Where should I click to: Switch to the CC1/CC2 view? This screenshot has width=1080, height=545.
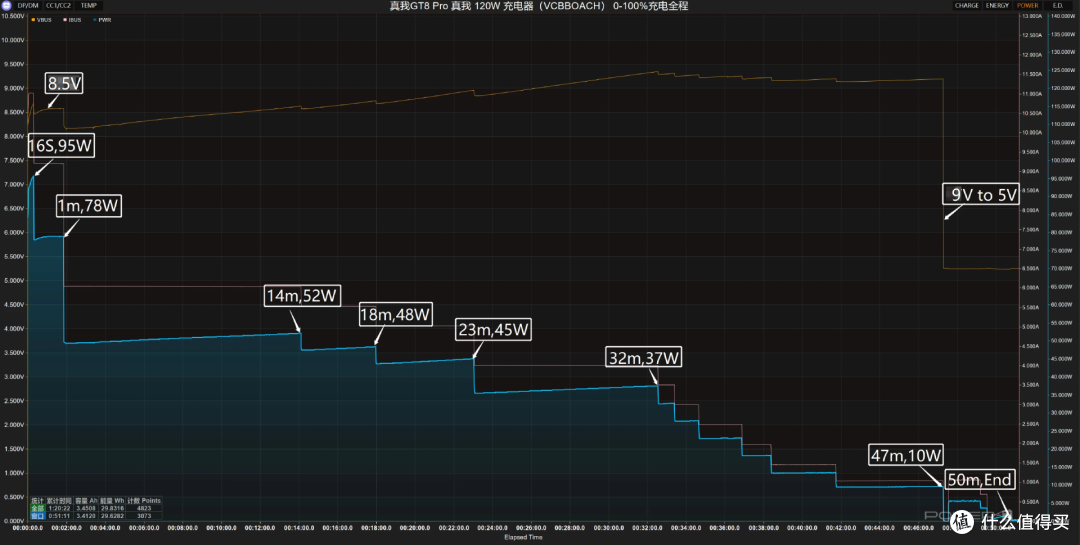tap(59, 6)
